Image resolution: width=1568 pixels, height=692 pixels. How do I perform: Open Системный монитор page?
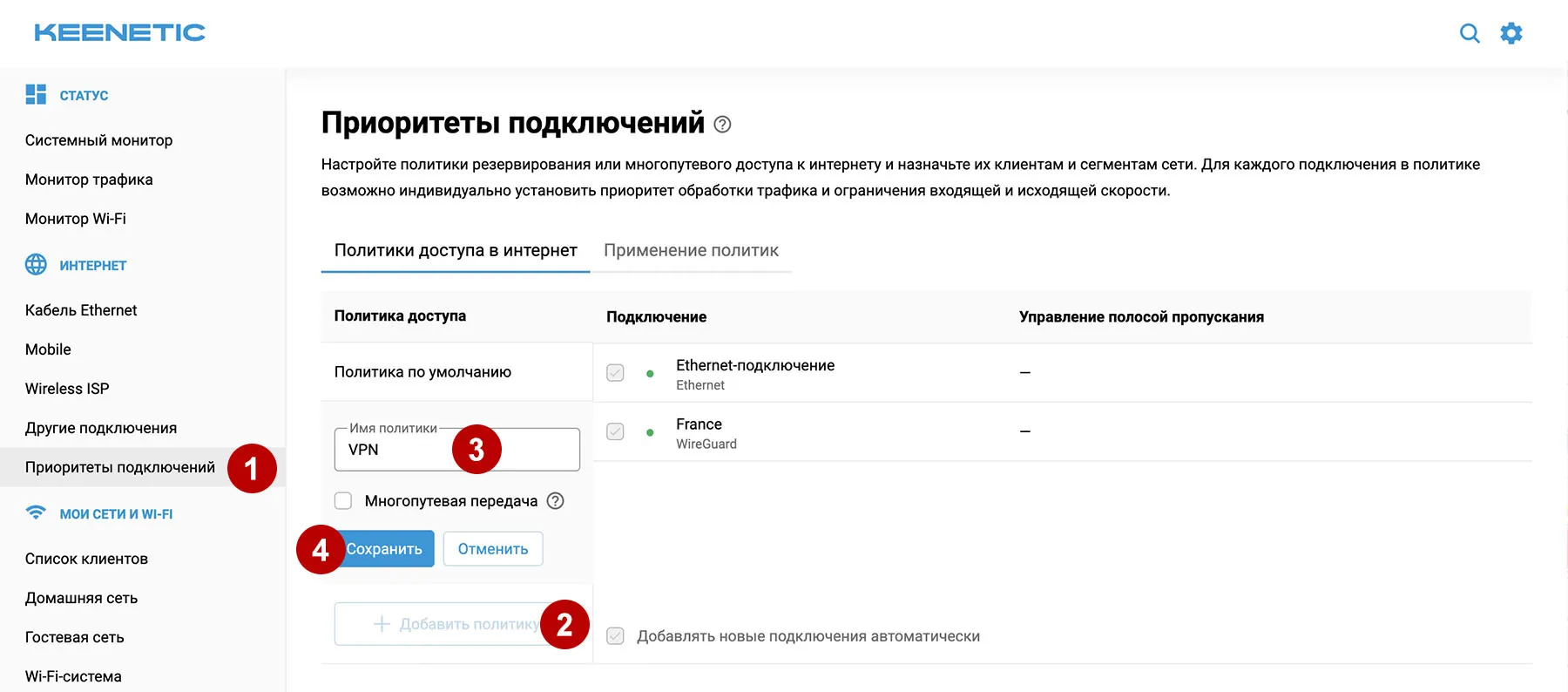98,140
